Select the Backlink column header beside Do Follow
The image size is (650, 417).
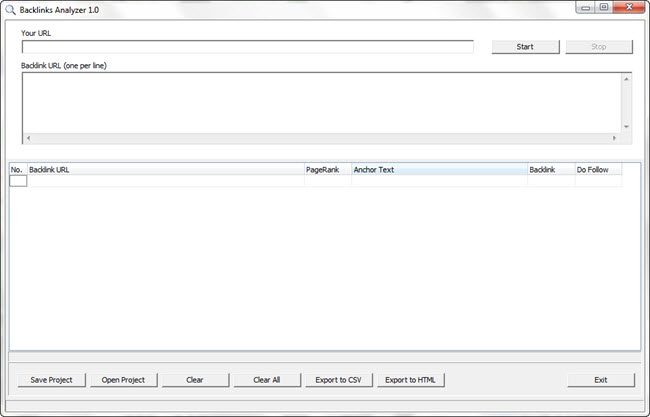pyautogui.click(x=550, y=170)
